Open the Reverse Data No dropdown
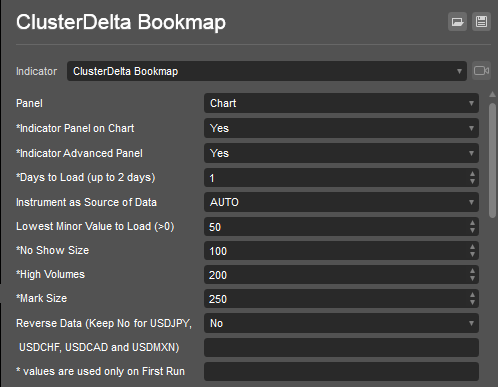Viewport: 498px width, 387px height. [x=341, y=323]
